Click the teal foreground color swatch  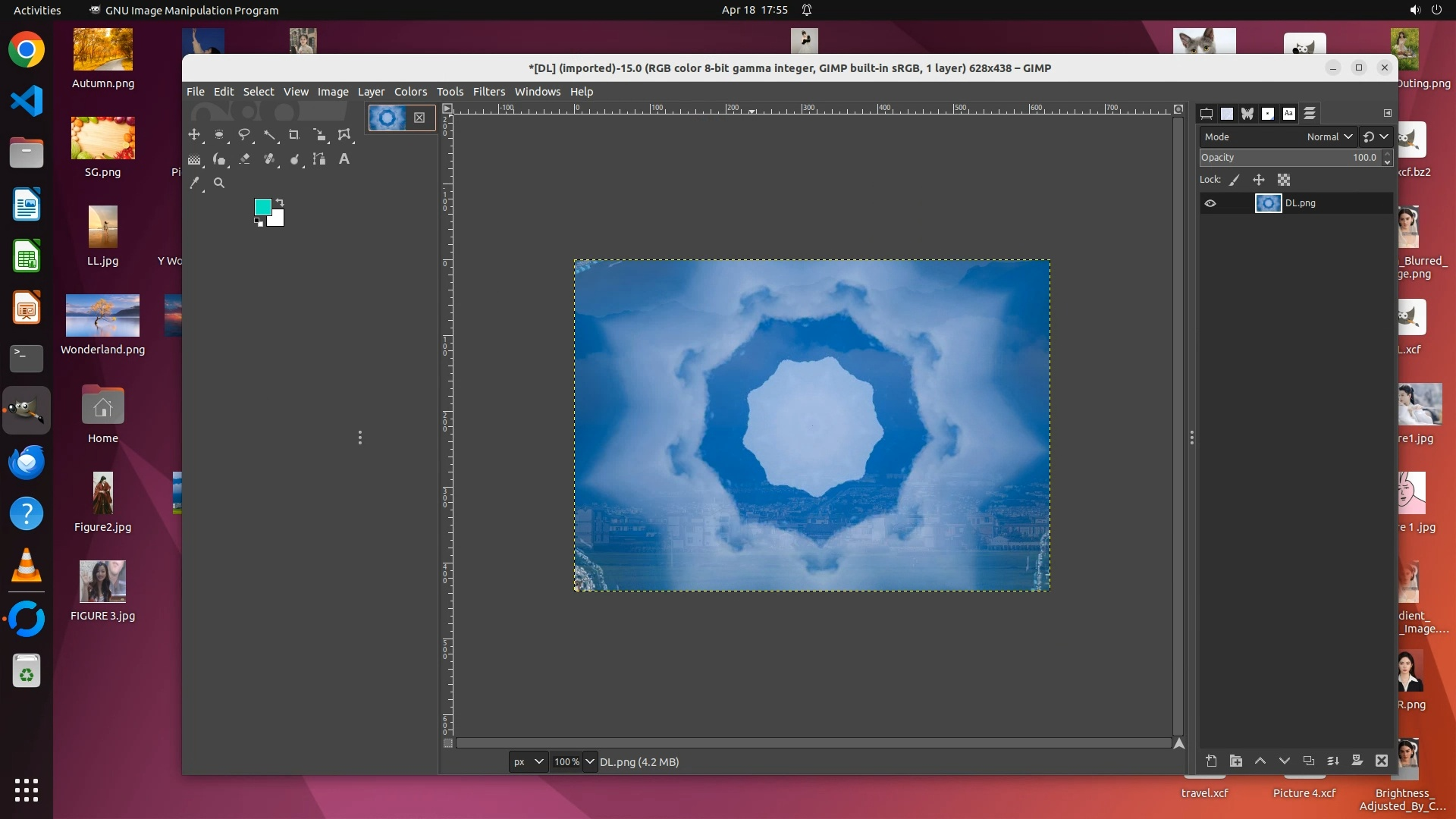point(262,207)
